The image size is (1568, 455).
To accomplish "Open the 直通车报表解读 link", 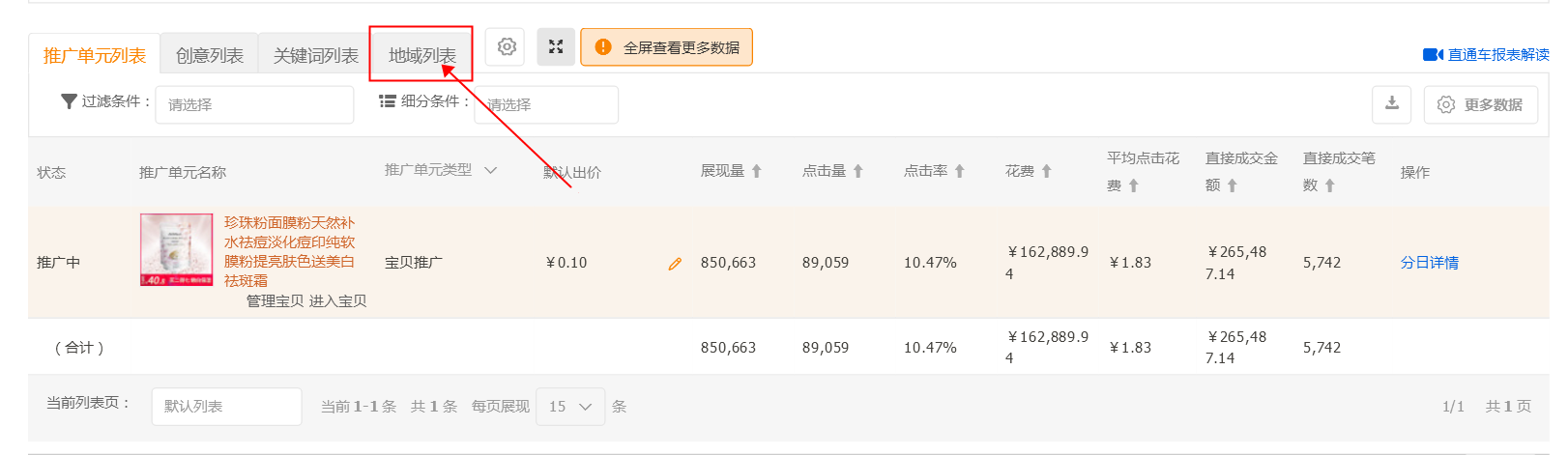I will click(x=1498, y=55).
